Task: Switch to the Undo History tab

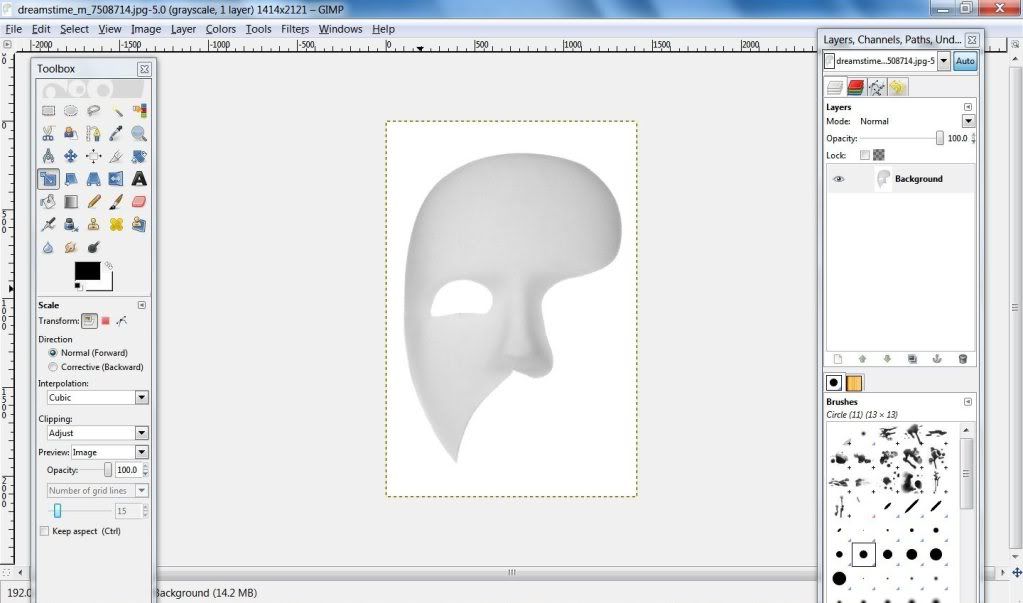Action: [898, 87]
